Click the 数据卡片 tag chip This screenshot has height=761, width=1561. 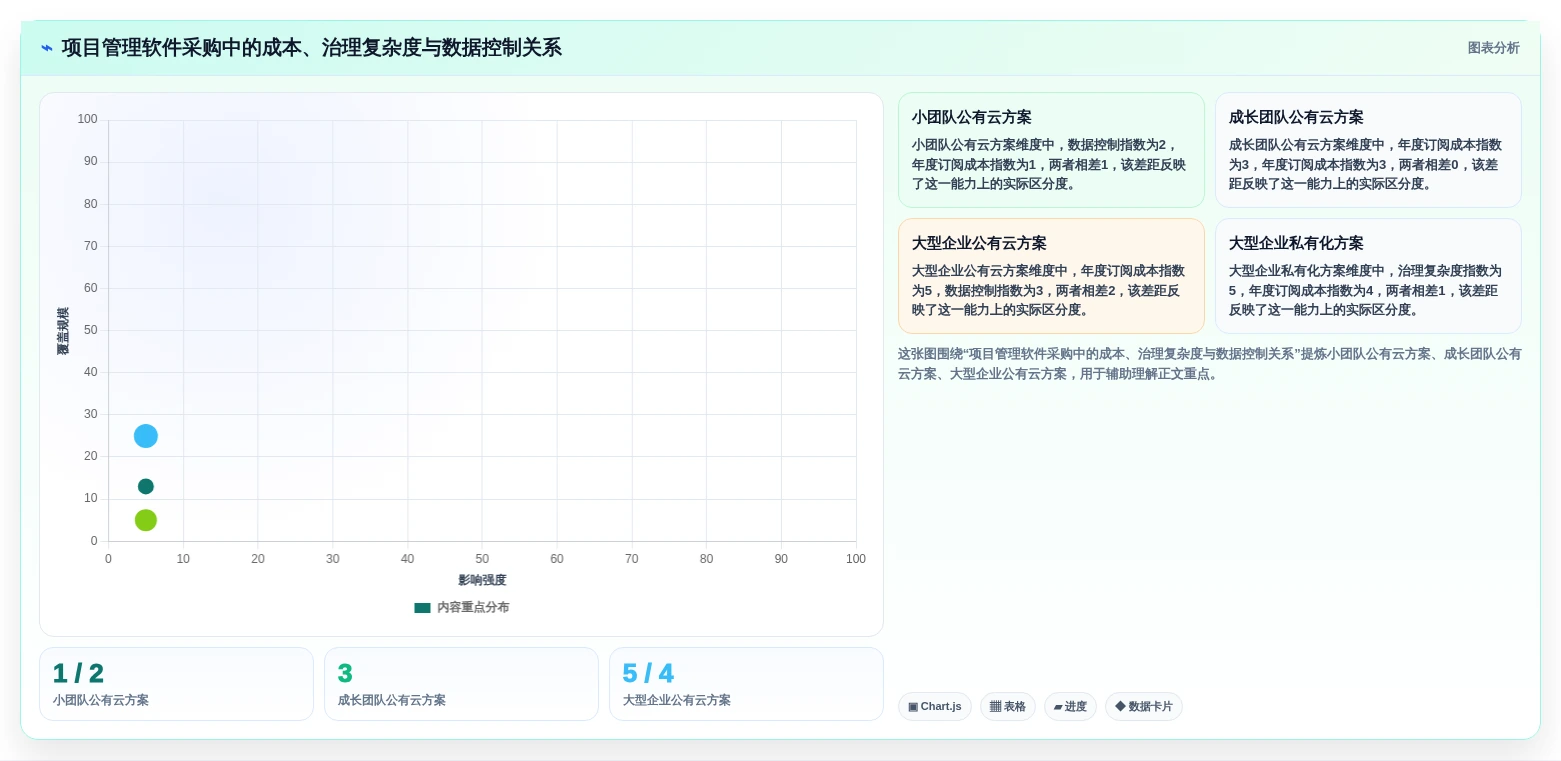coord(1144,706)
